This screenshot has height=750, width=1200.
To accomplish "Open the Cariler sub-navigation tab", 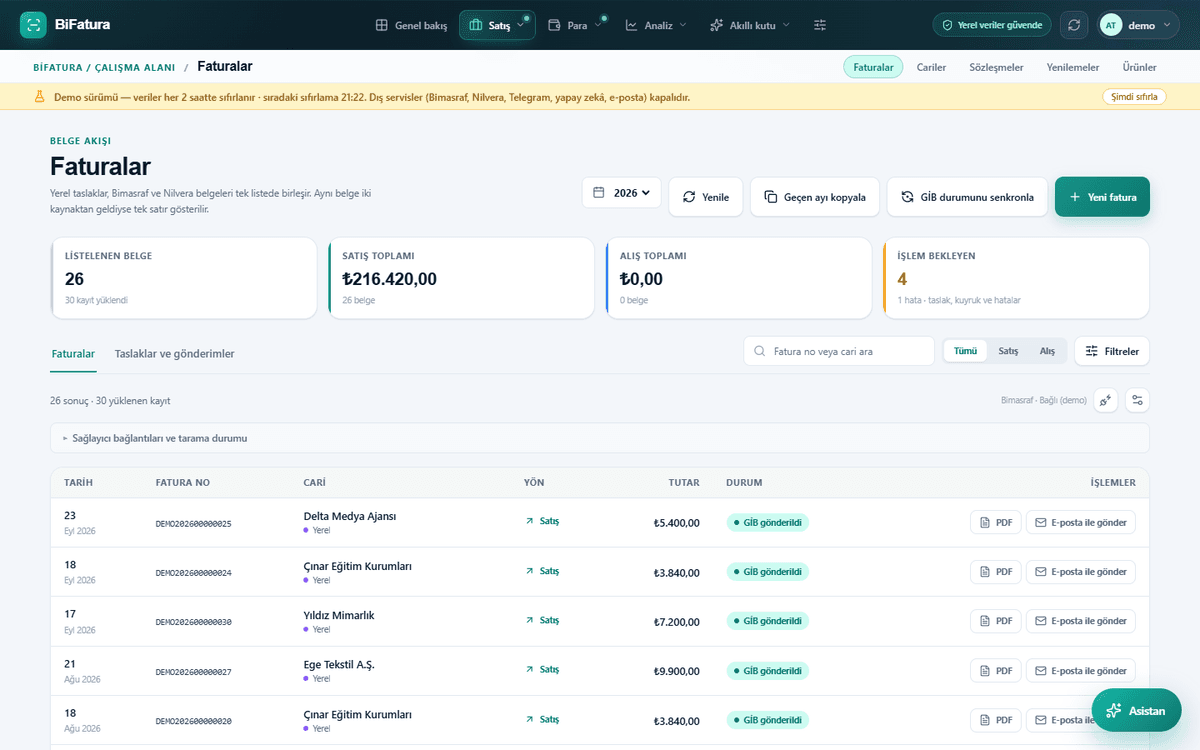I will tap(931, 67).
